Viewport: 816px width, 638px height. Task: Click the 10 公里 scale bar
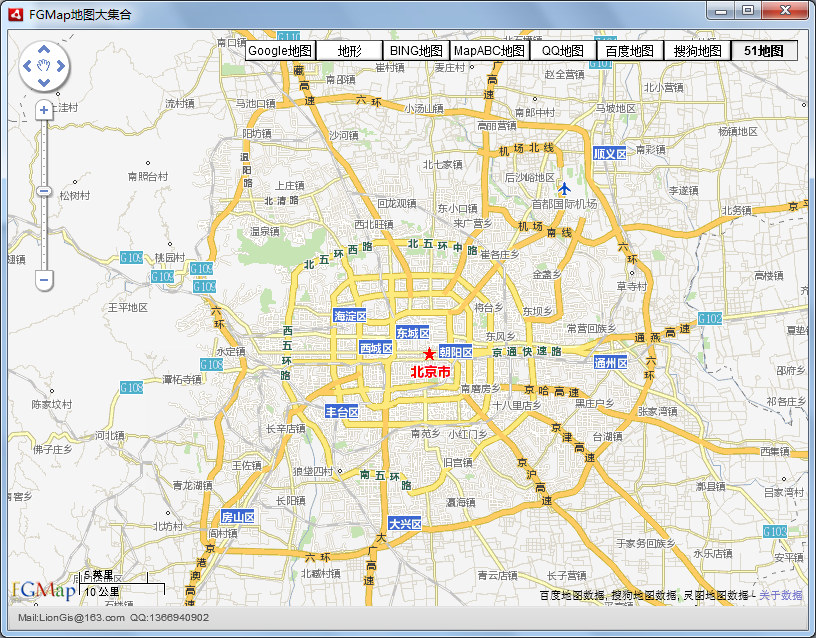tap(122, 591)
